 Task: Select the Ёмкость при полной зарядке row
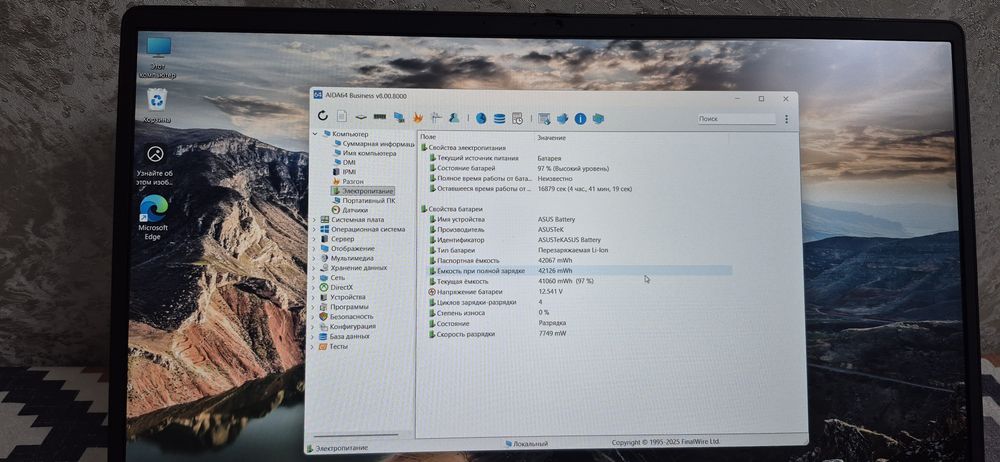(x=578, y=271)
